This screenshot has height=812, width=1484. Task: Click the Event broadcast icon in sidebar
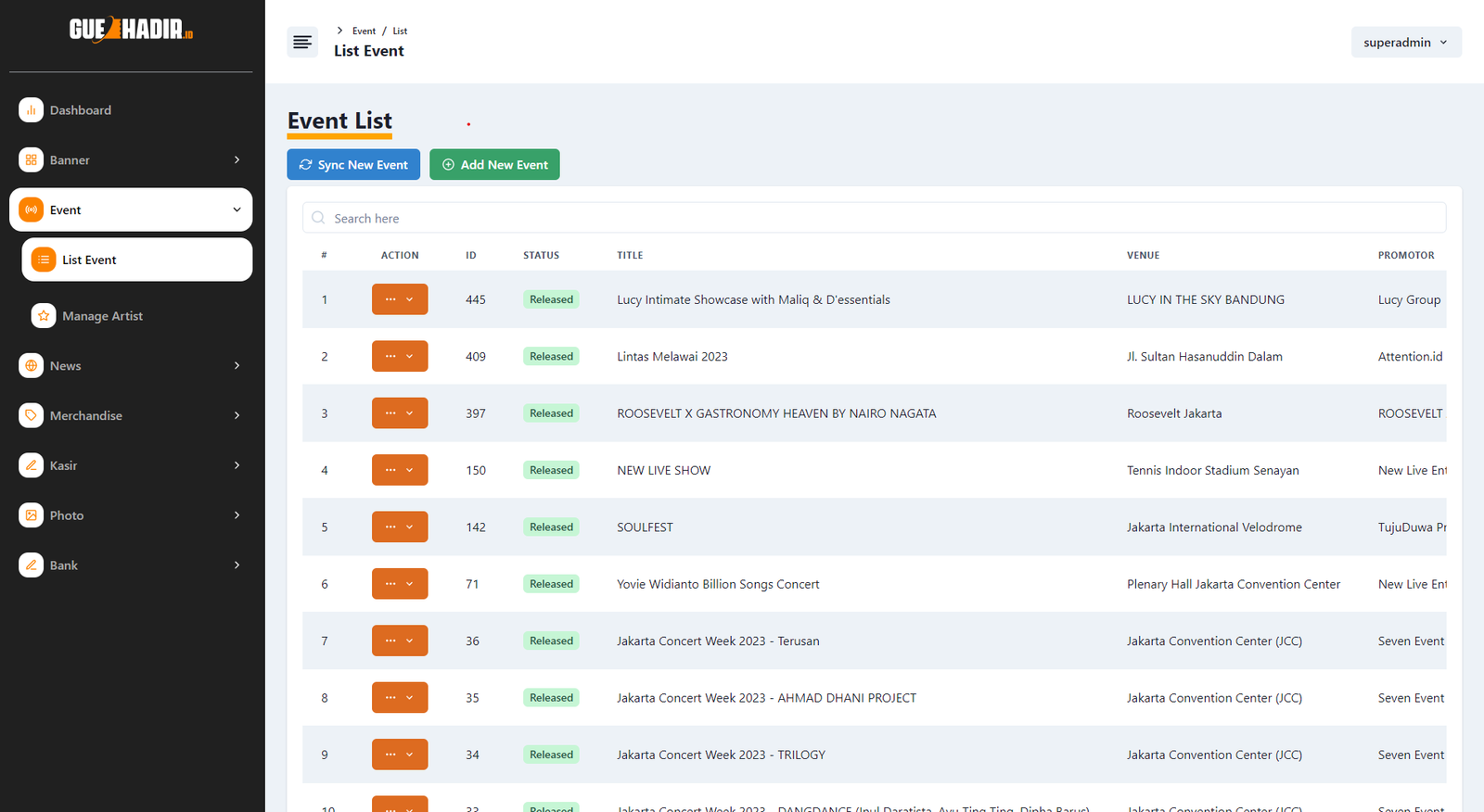point(31,210)
